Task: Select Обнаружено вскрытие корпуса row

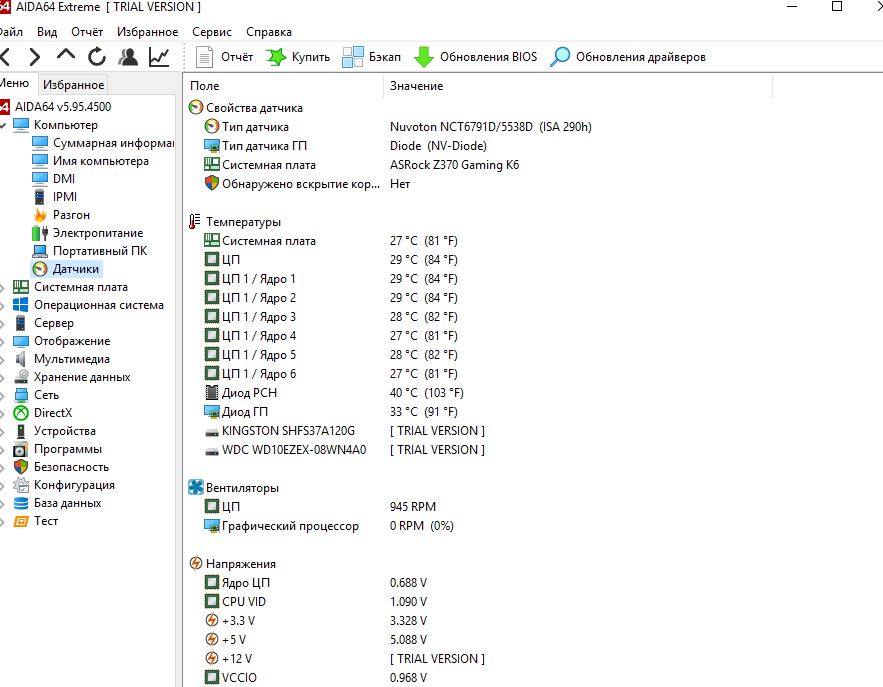Action: pyautogui.click(x=307, y=184)
